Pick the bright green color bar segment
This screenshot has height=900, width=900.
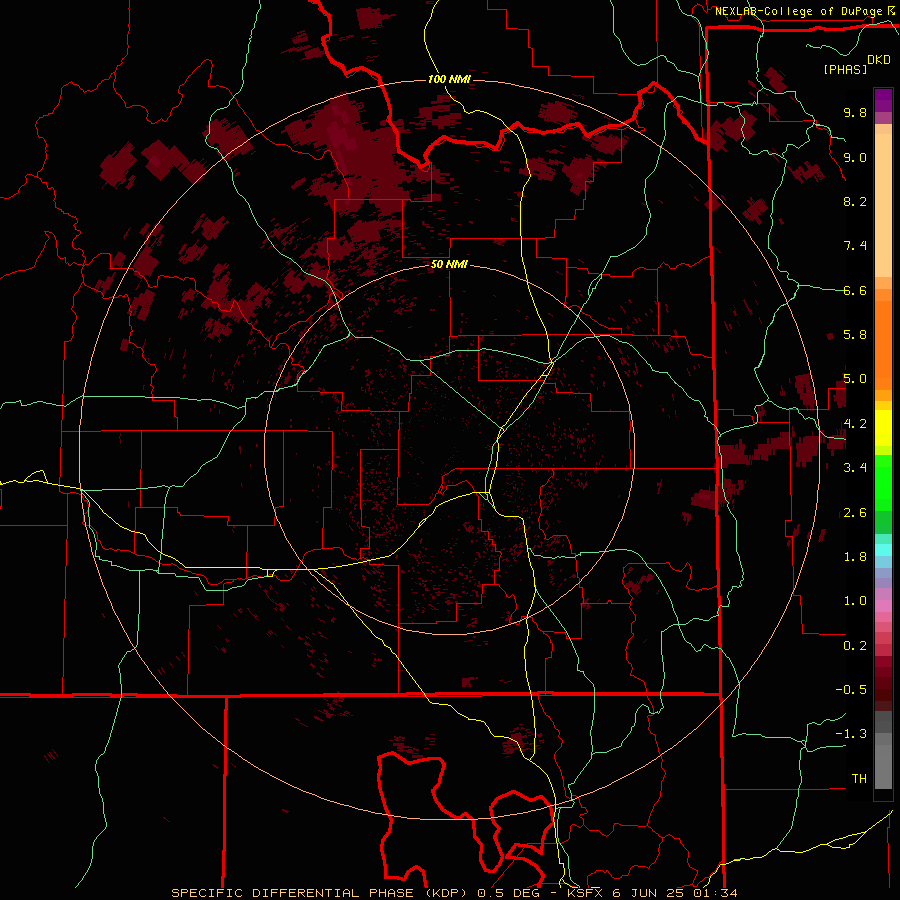883,483
